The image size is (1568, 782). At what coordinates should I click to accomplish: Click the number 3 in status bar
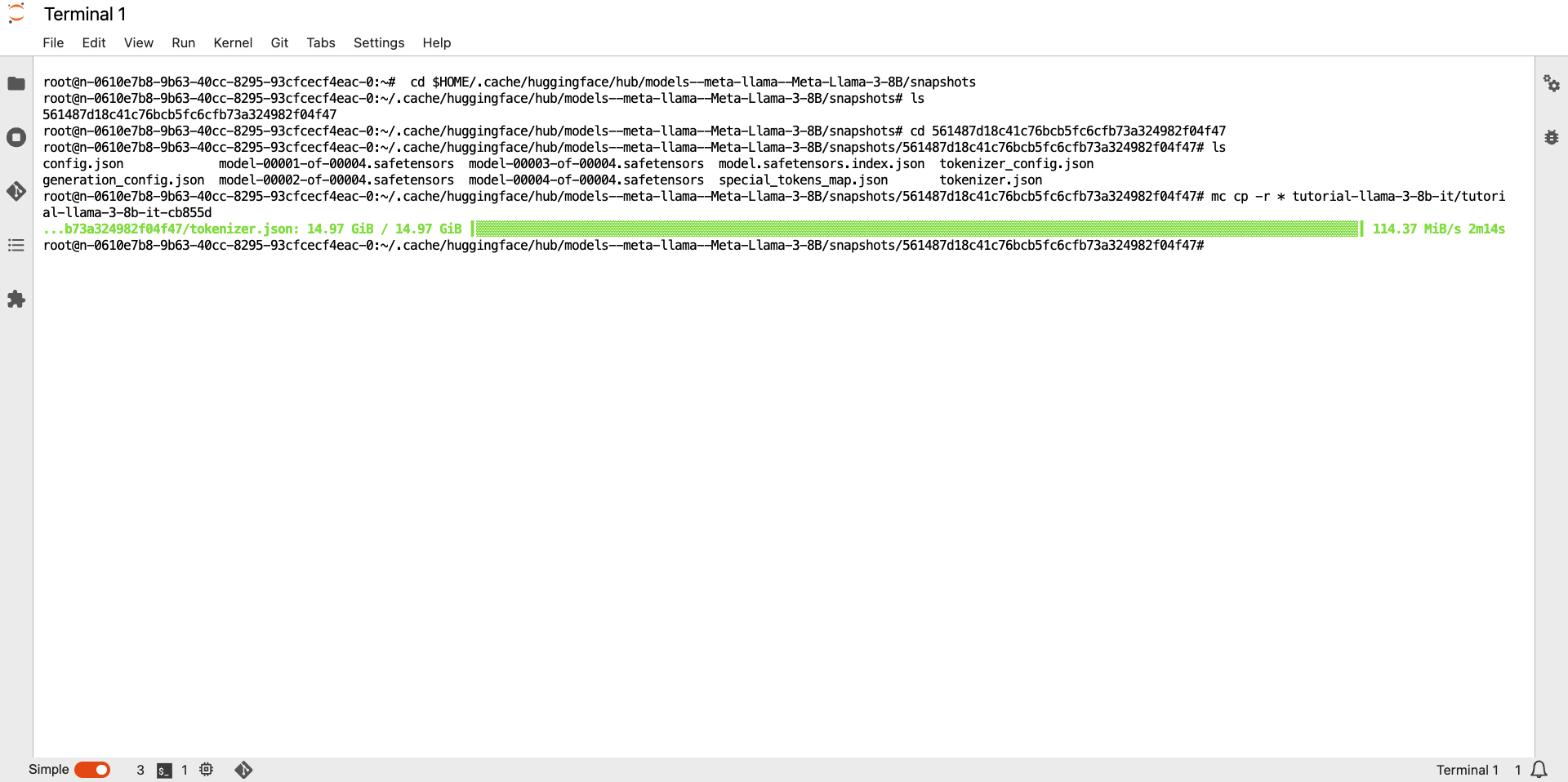(x=140, y=770)
